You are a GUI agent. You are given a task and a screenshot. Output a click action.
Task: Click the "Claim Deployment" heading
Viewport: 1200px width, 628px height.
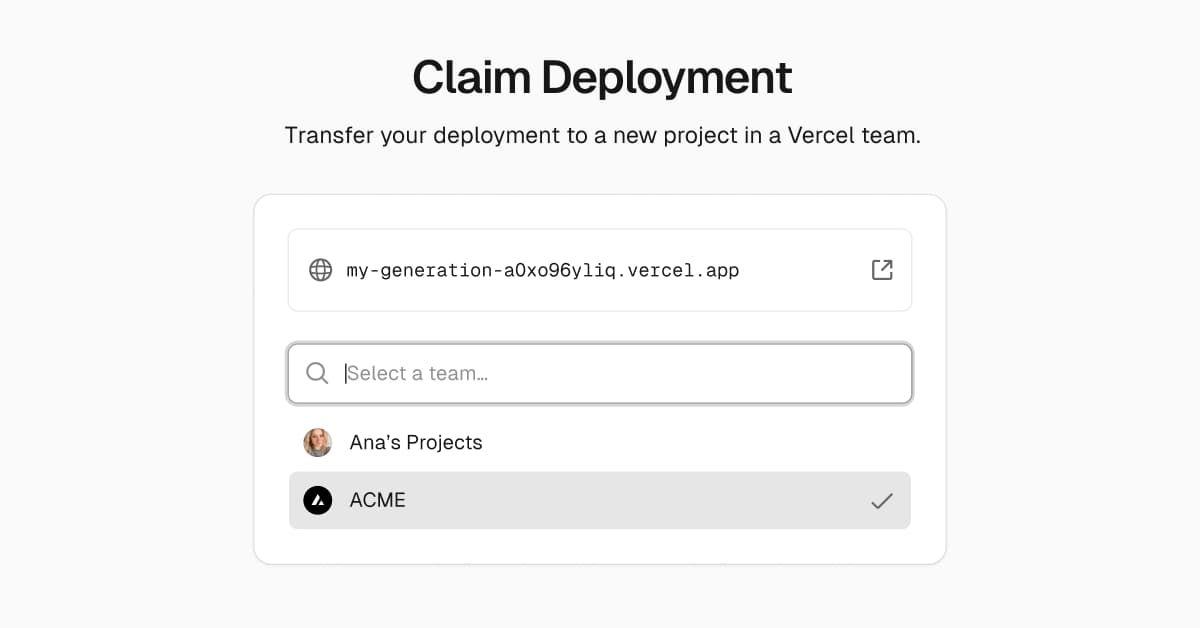pos(601,78)
